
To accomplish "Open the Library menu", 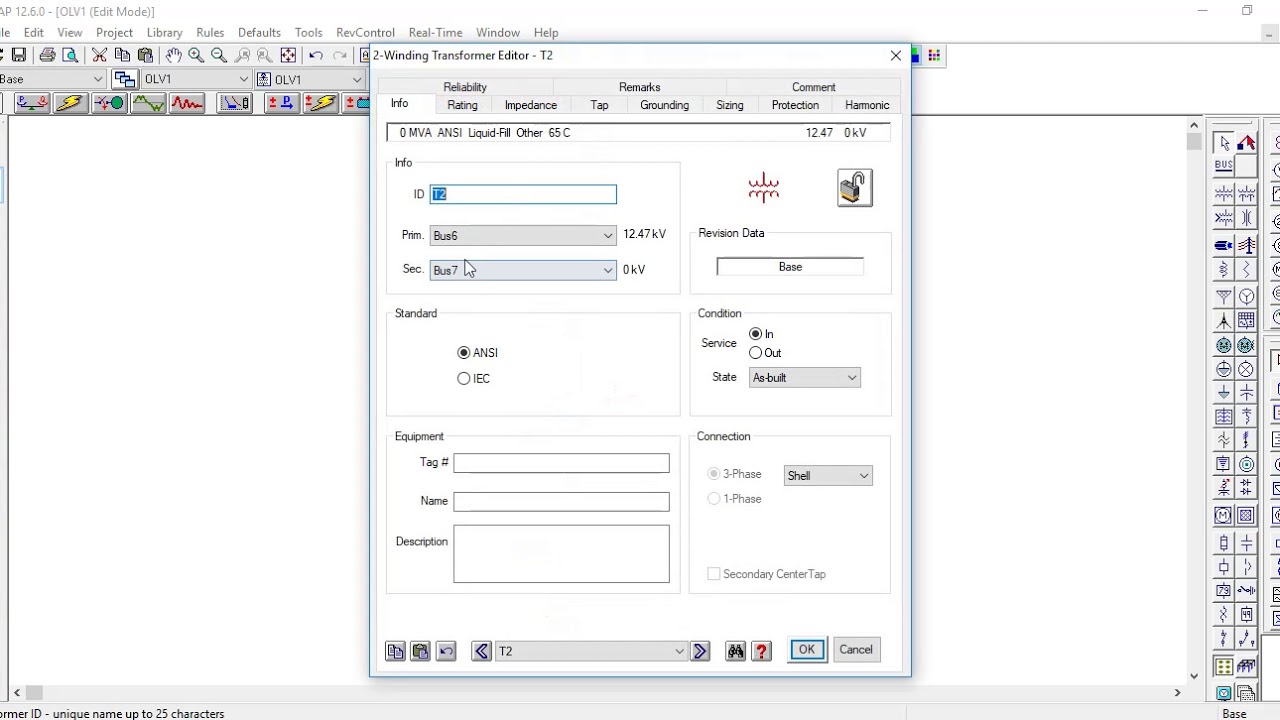I will click(x=164, y=33).
